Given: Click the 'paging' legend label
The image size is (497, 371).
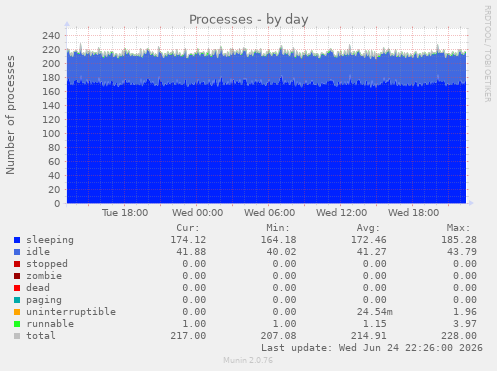Looking at the screenshot, I should click(44, 300).
